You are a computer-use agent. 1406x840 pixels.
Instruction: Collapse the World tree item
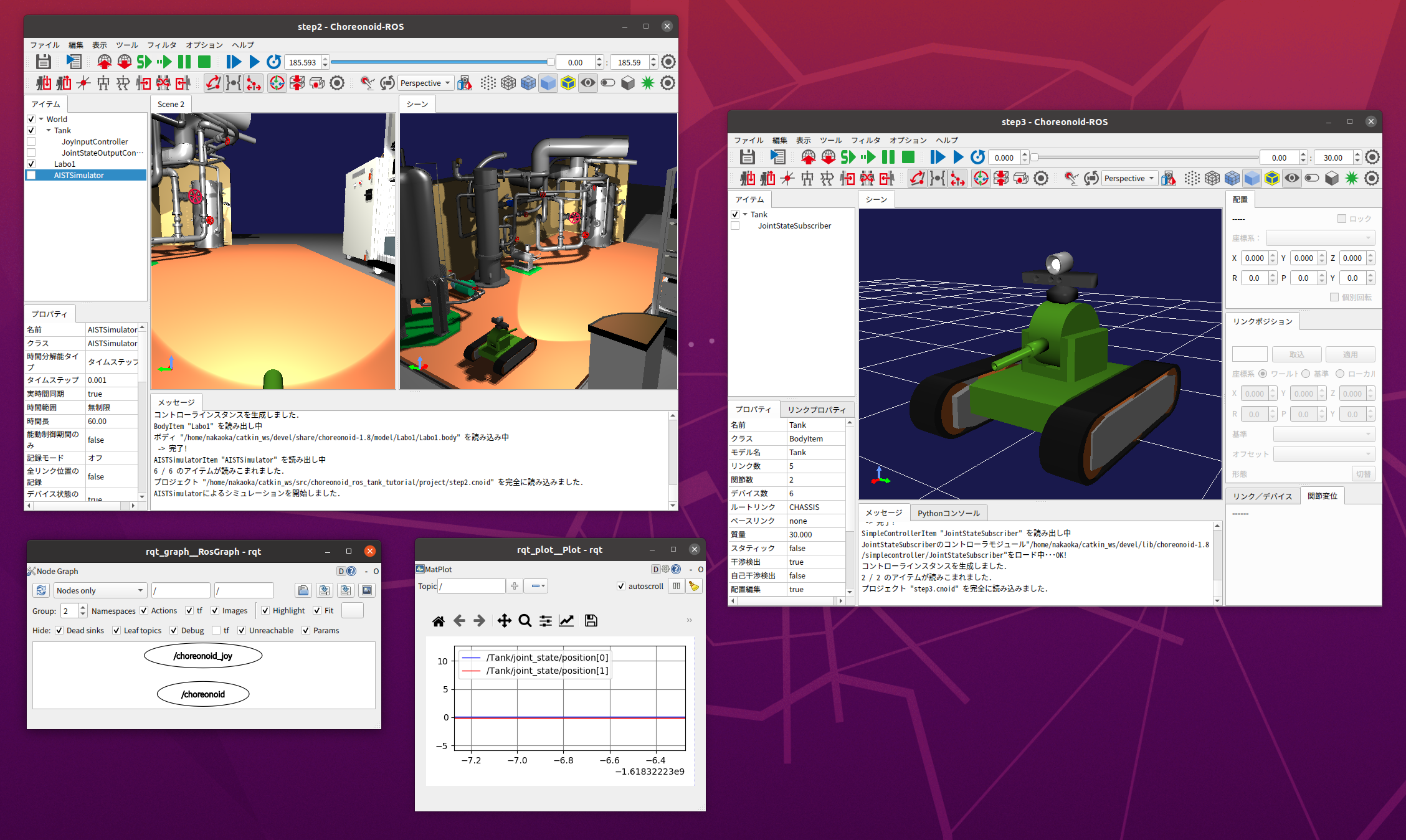(x=41, y=119)
